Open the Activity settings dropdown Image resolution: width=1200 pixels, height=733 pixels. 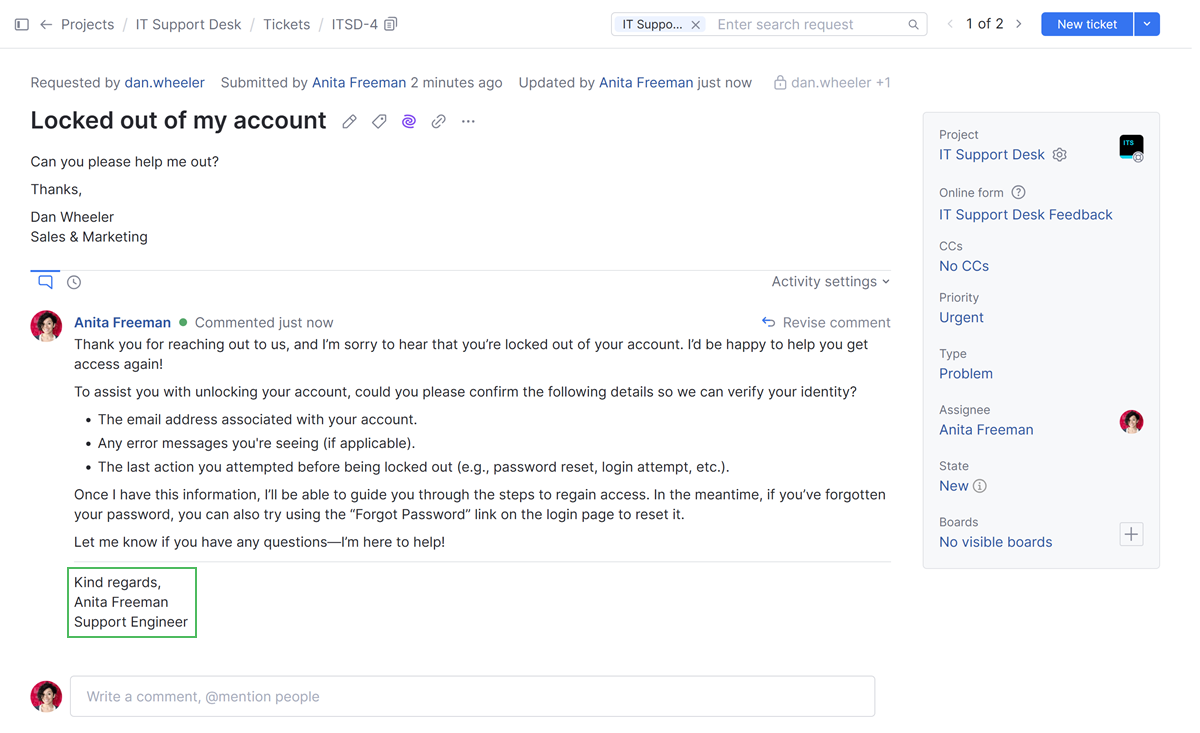pos(830,282)
